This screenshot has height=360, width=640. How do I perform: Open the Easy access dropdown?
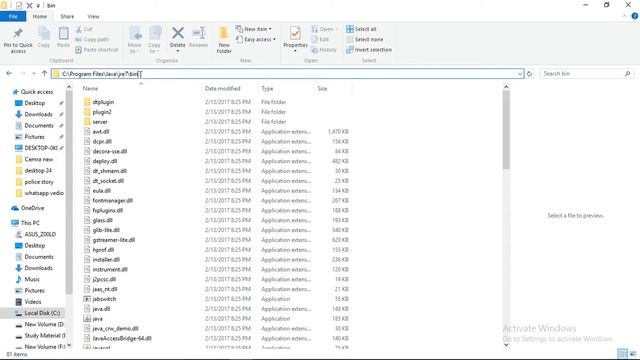(256, 39)
